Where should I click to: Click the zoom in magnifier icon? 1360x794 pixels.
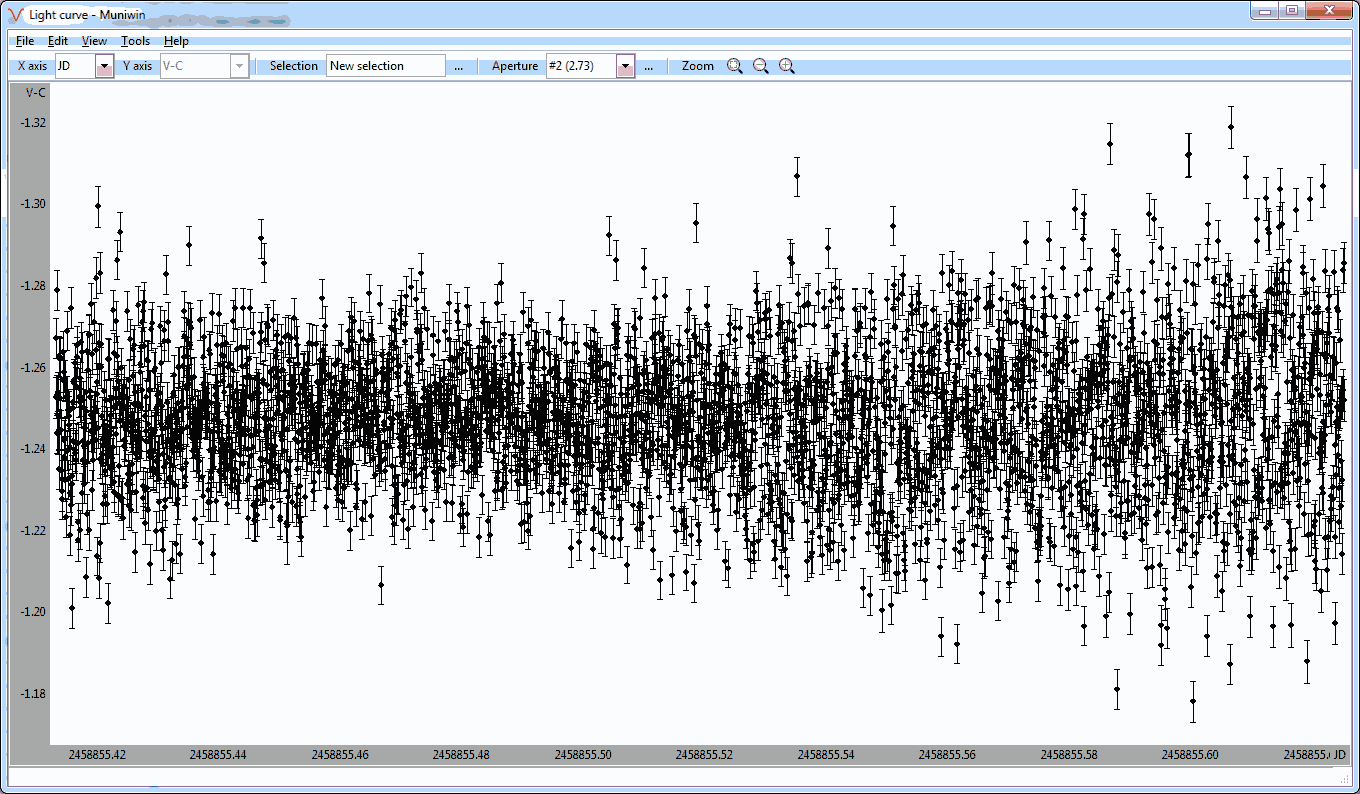(787, 66)
